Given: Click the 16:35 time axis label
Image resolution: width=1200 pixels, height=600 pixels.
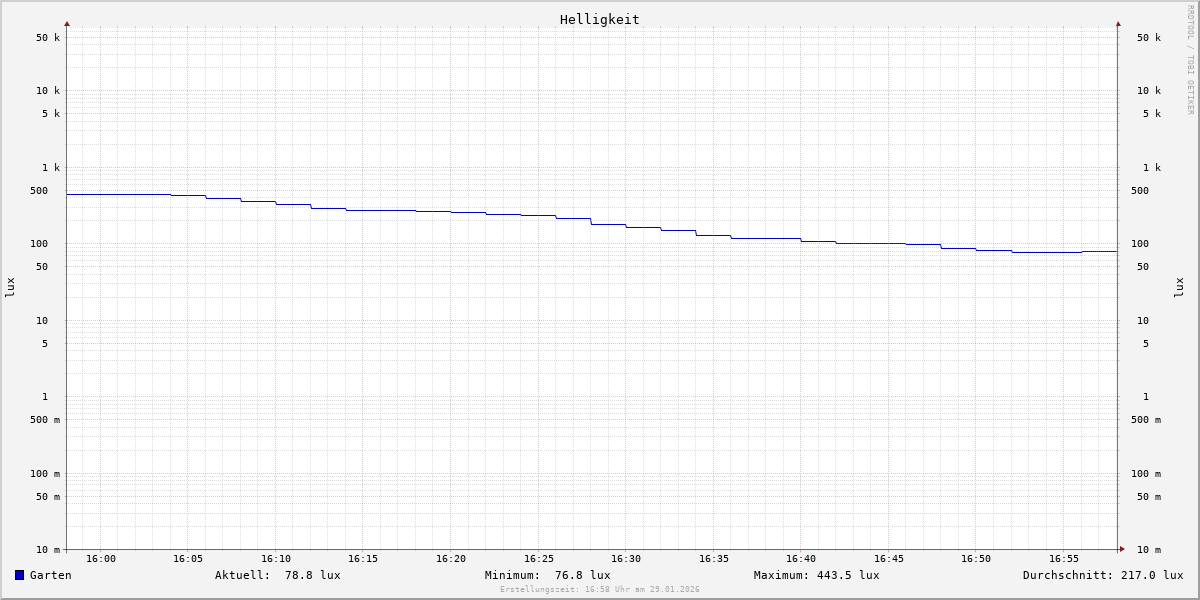Looking at the screenshot, I should click(714, 559).
